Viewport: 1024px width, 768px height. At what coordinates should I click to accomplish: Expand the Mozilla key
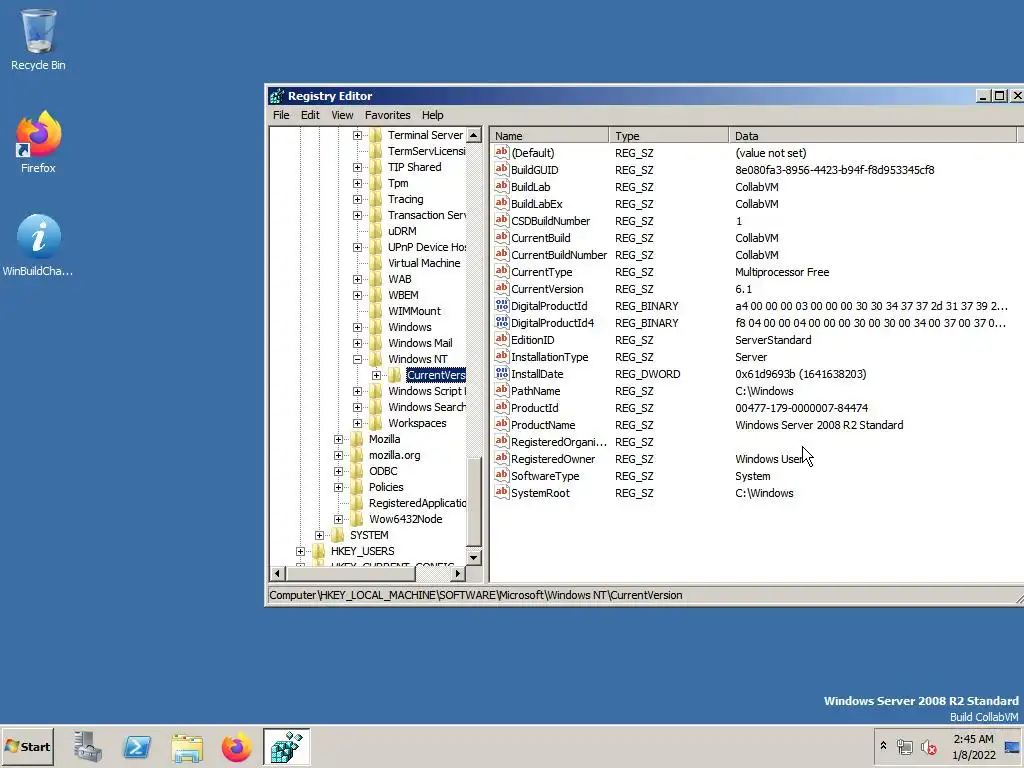338,439
